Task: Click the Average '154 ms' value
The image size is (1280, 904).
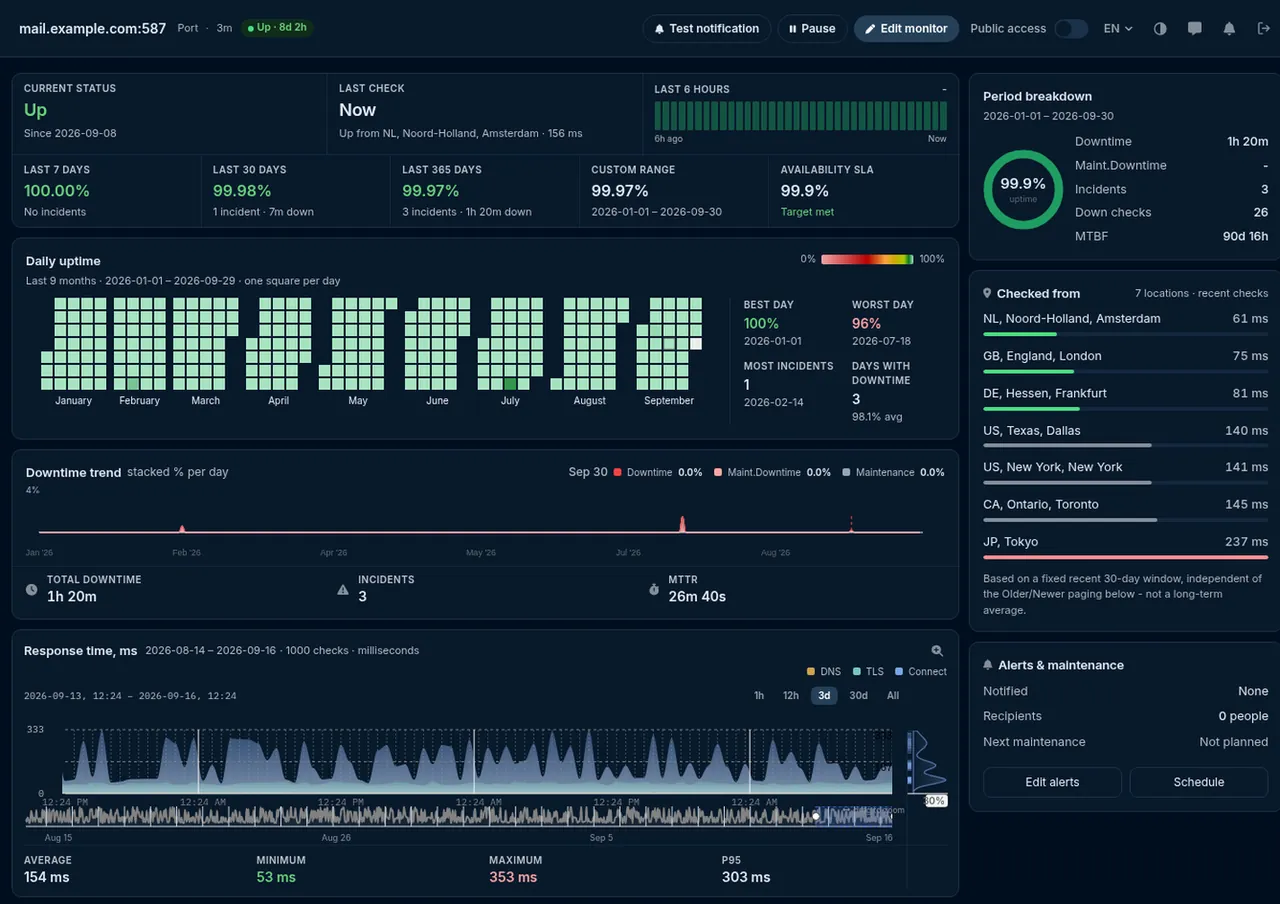Action: 47,877
